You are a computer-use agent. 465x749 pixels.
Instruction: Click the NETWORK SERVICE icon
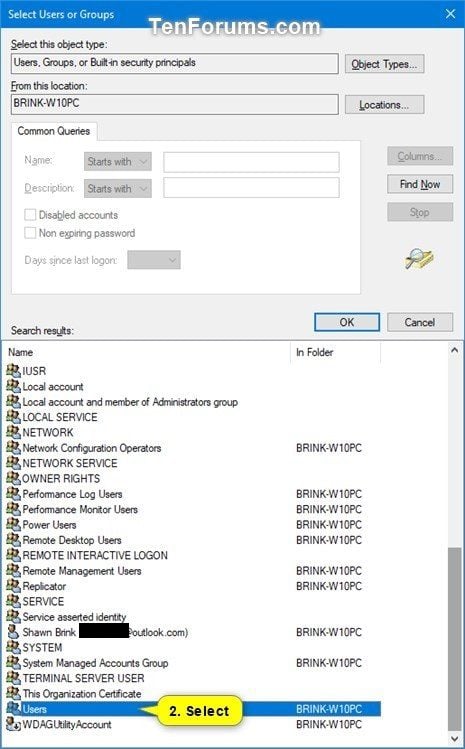13,462
